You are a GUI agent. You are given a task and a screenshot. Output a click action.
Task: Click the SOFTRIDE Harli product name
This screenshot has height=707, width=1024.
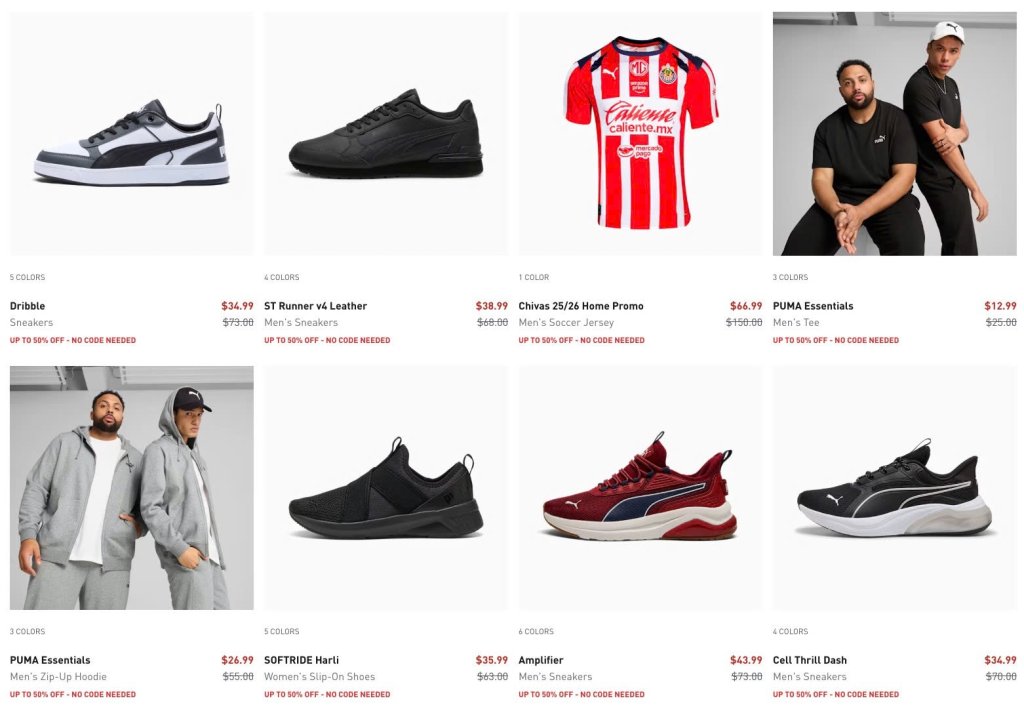[302, 660]
